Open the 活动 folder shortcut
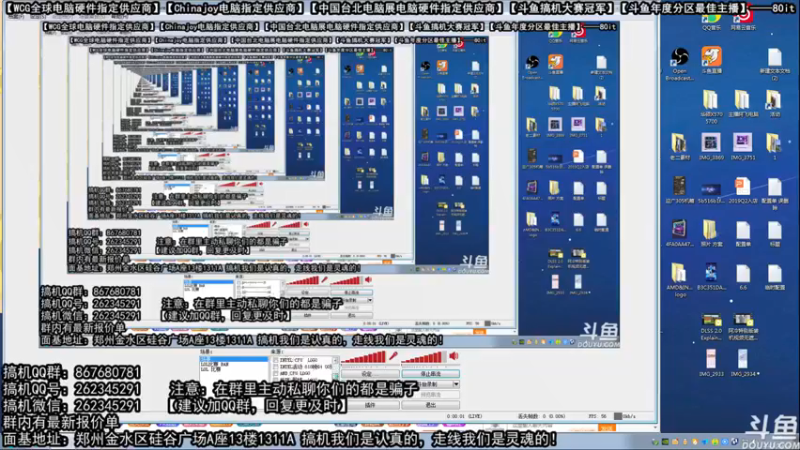800x450 pixels. [774, 104]
